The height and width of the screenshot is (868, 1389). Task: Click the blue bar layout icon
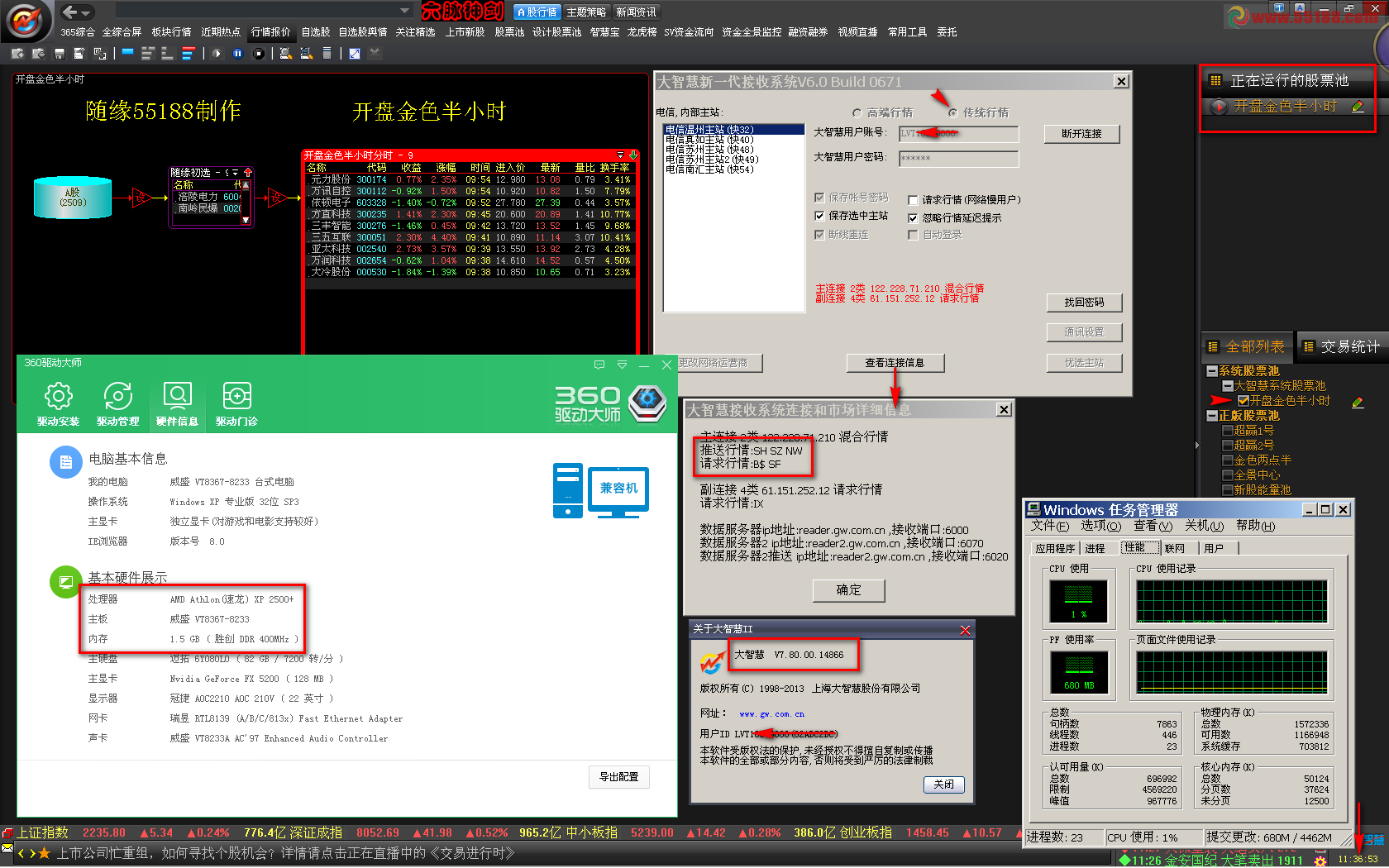pyautogui.click(x=127, y=54)
